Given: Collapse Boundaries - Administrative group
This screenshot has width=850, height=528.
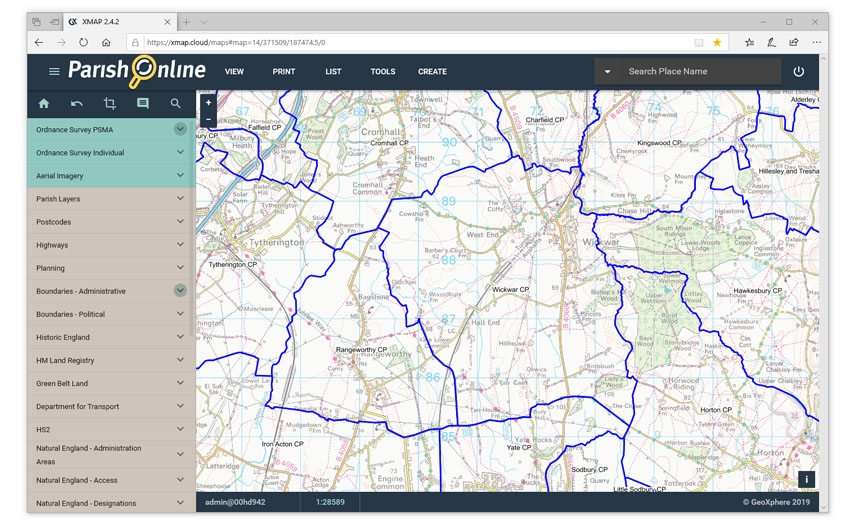Looking at the screenshot, I should (x=180, y=291).
